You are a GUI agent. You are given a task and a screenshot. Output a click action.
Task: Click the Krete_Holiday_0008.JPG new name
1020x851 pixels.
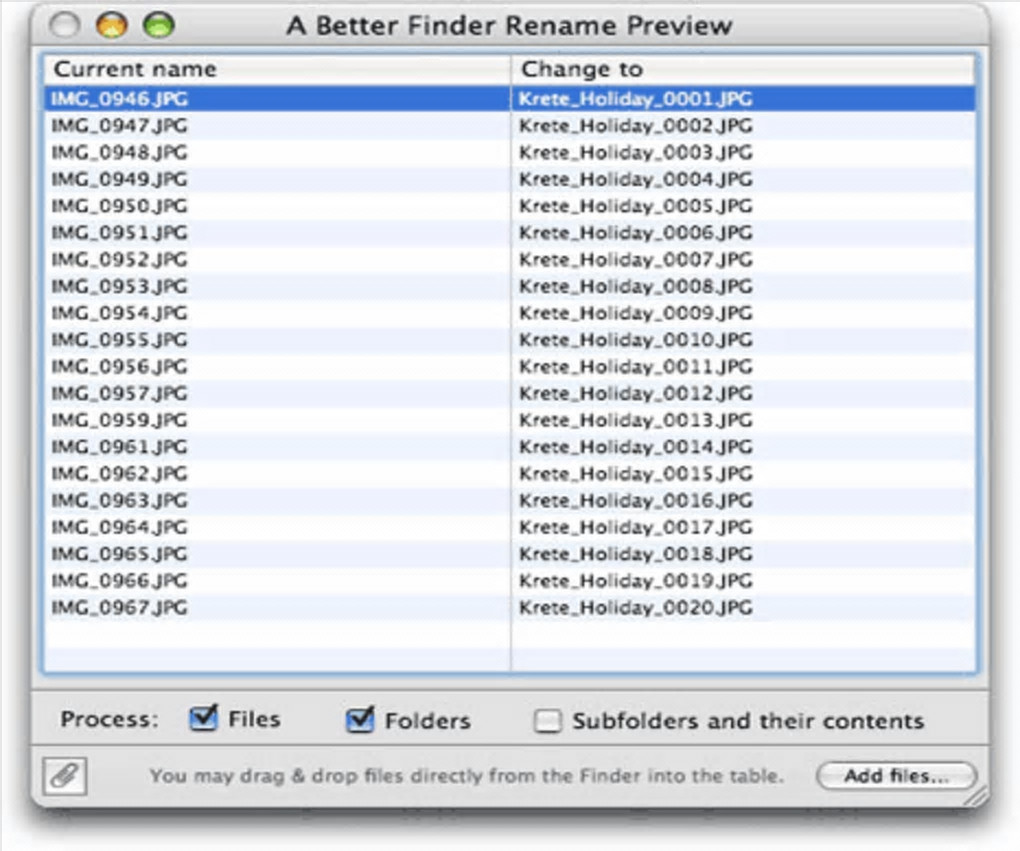point(636,286)
